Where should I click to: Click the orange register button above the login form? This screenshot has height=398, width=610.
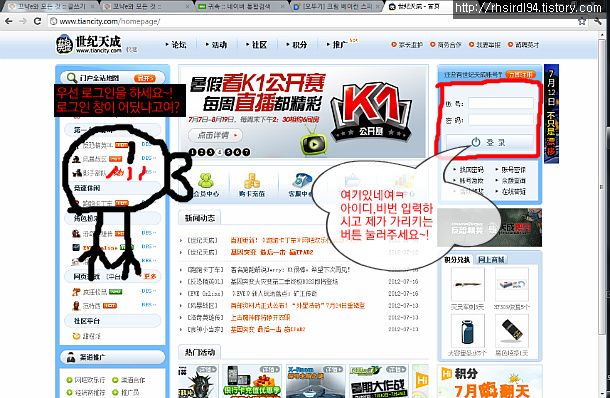pyautogui.click(x=521, y=74)
